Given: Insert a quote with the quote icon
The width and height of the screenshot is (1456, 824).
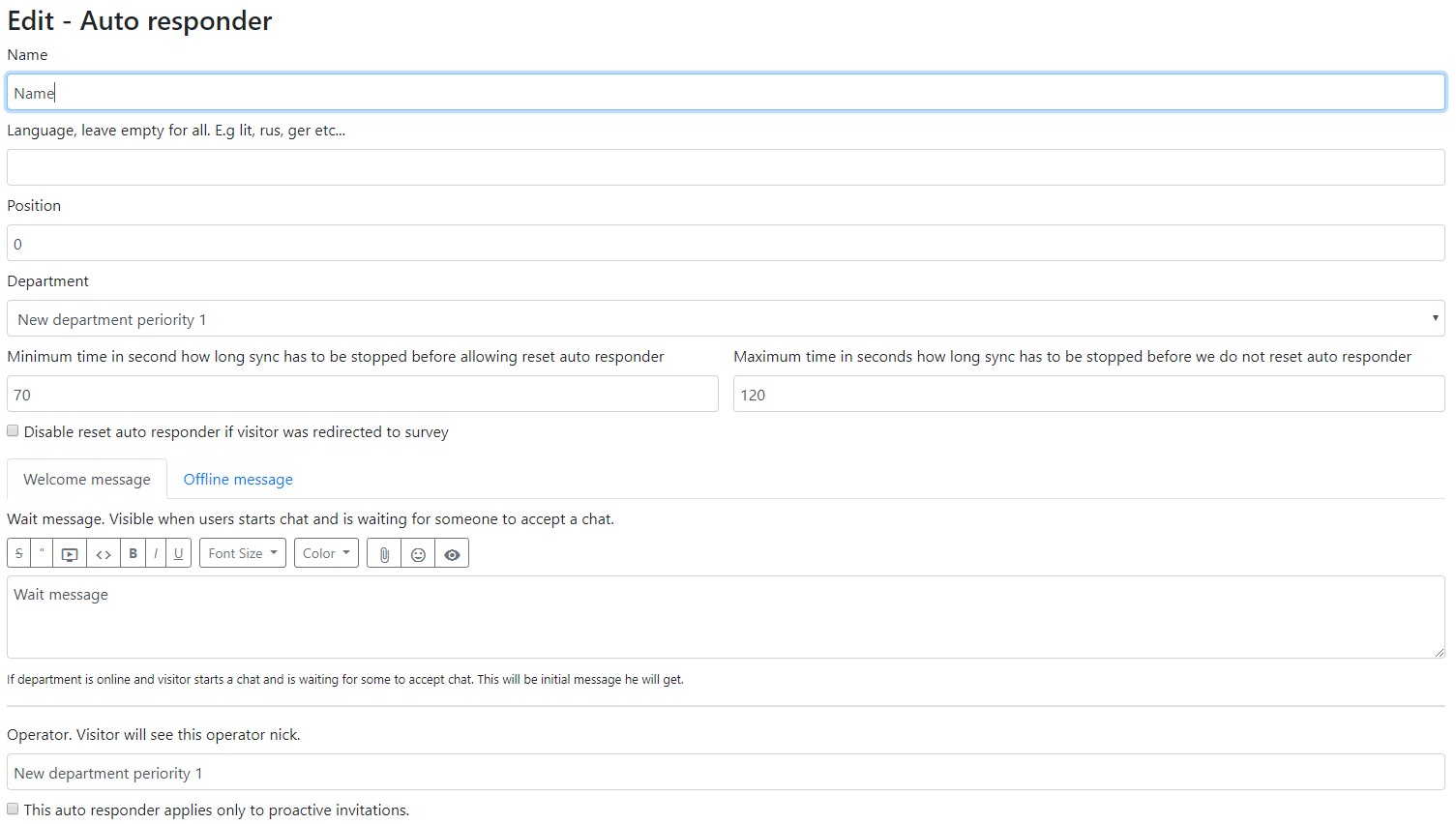Looking at the screenshot, I should tap(42, 553).
